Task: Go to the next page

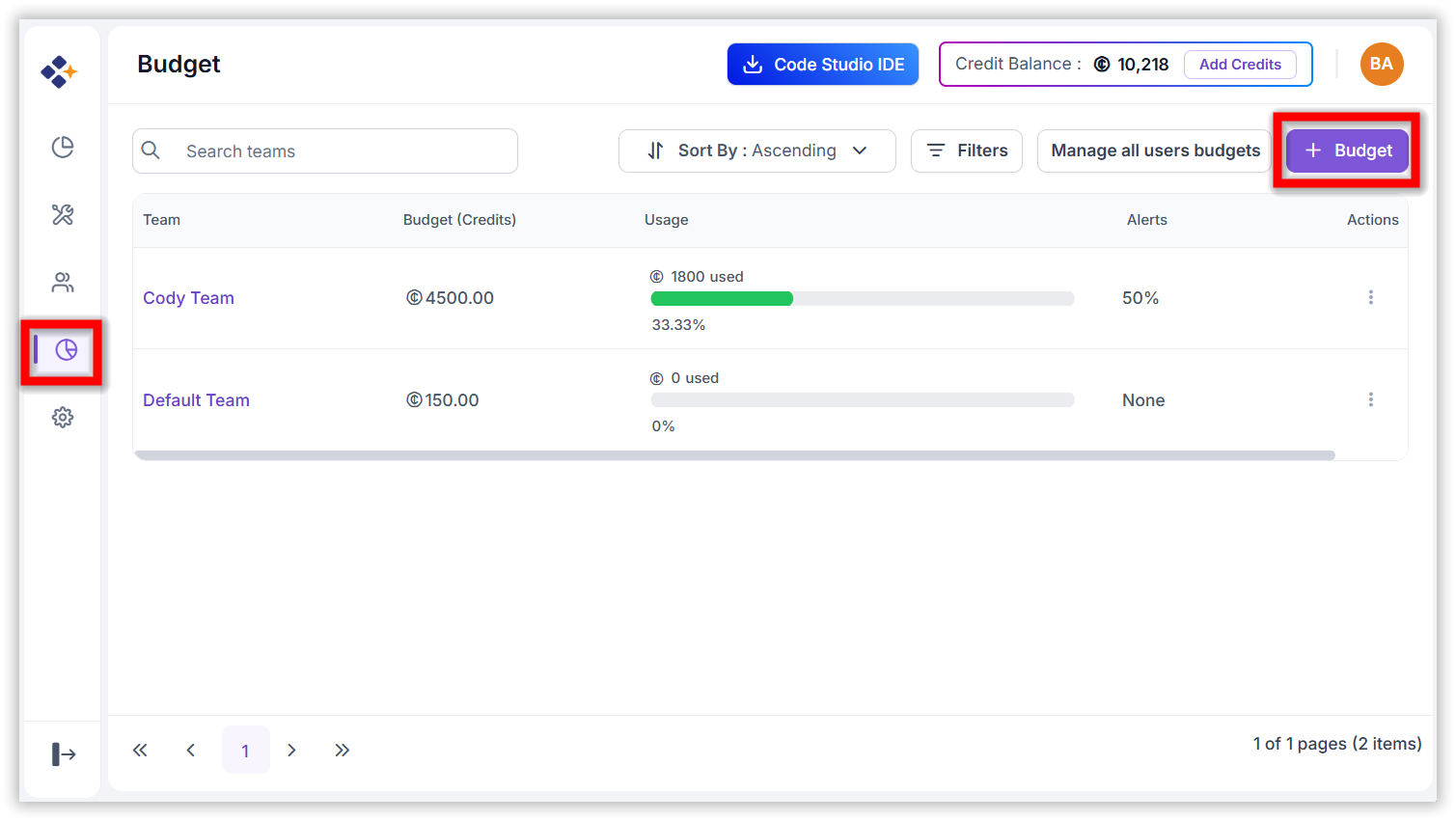Action: (x=291, y=750)
